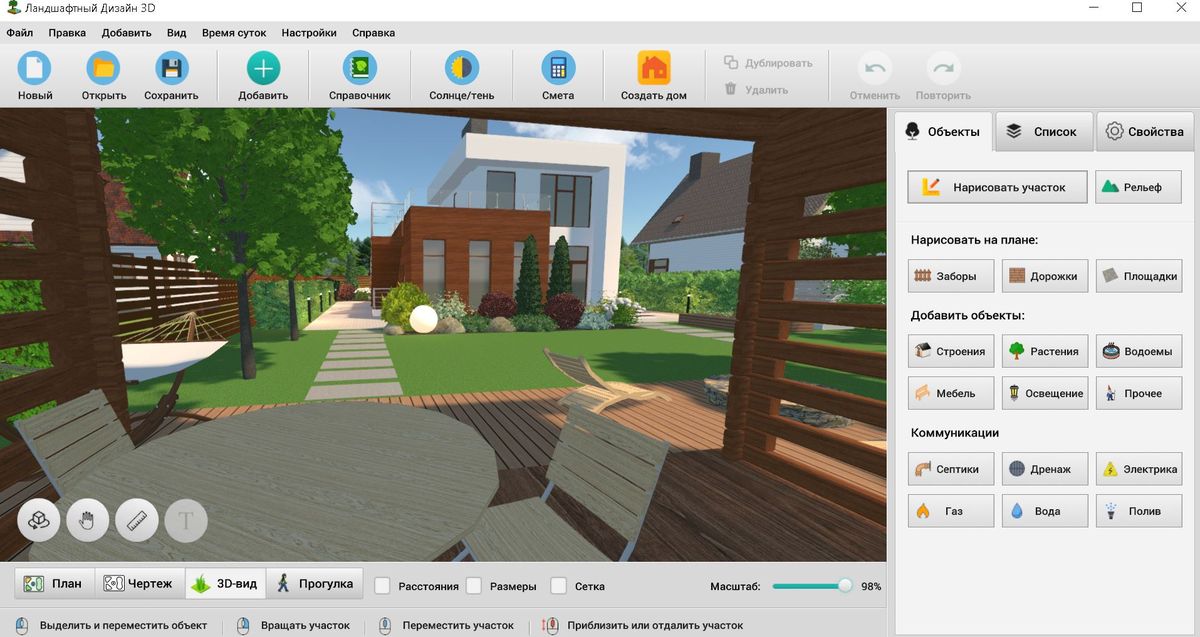The image size is (1200, 637).
Task: Open the Свойства tab
Action: [x=1146, y=131]
